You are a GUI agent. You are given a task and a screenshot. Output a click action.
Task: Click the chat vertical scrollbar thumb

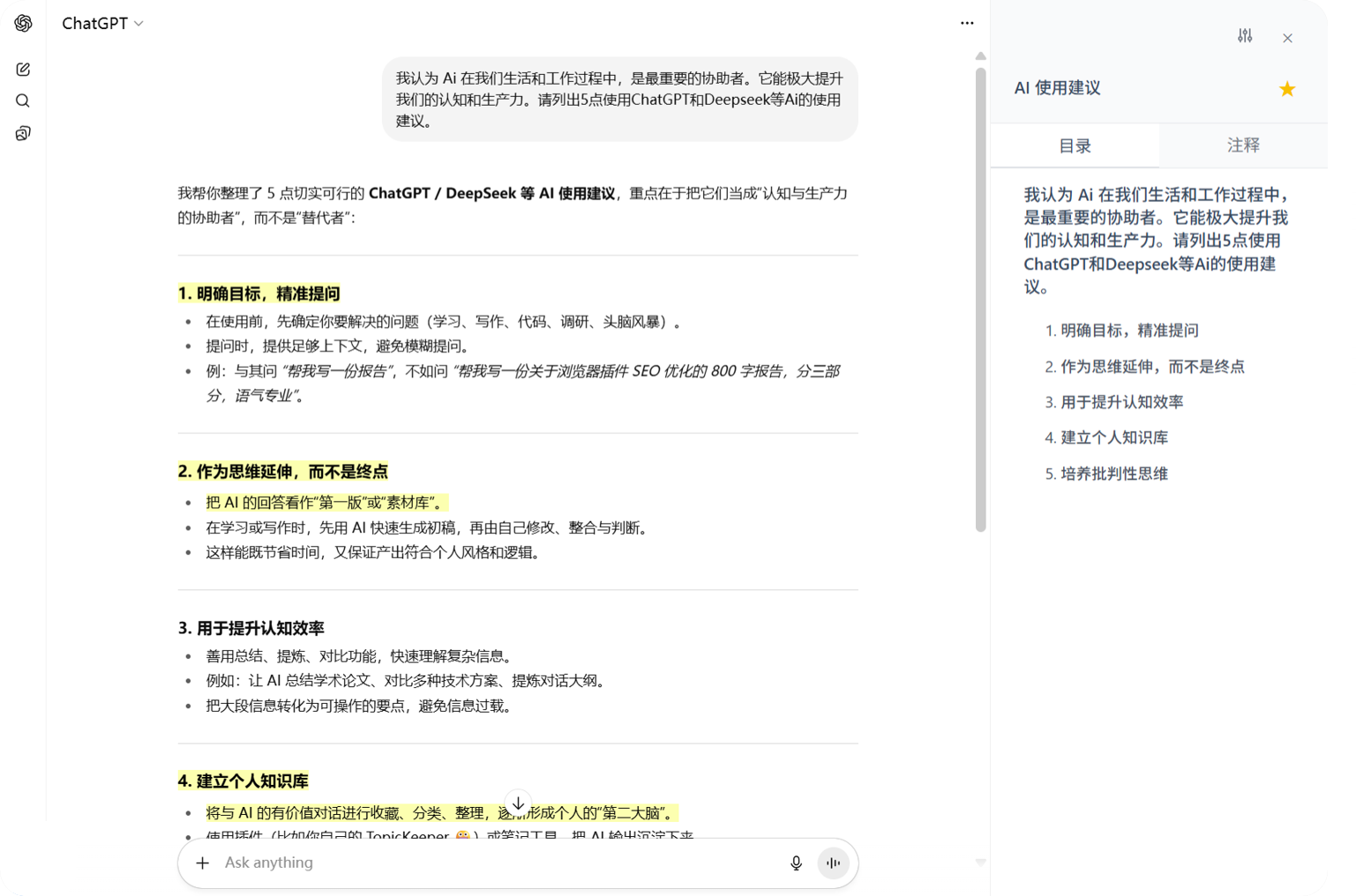pyautogui.click(x=980, y=300)
